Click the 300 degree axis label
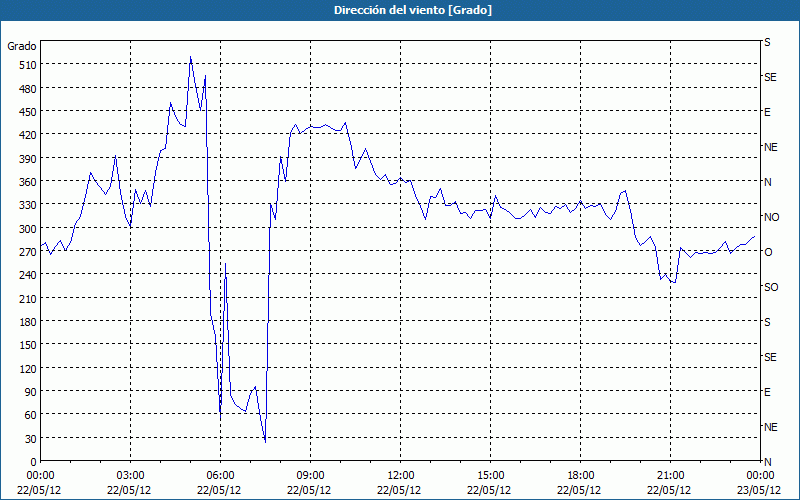Viewport: 800px width, 500px height. click(x=27, y=229)
